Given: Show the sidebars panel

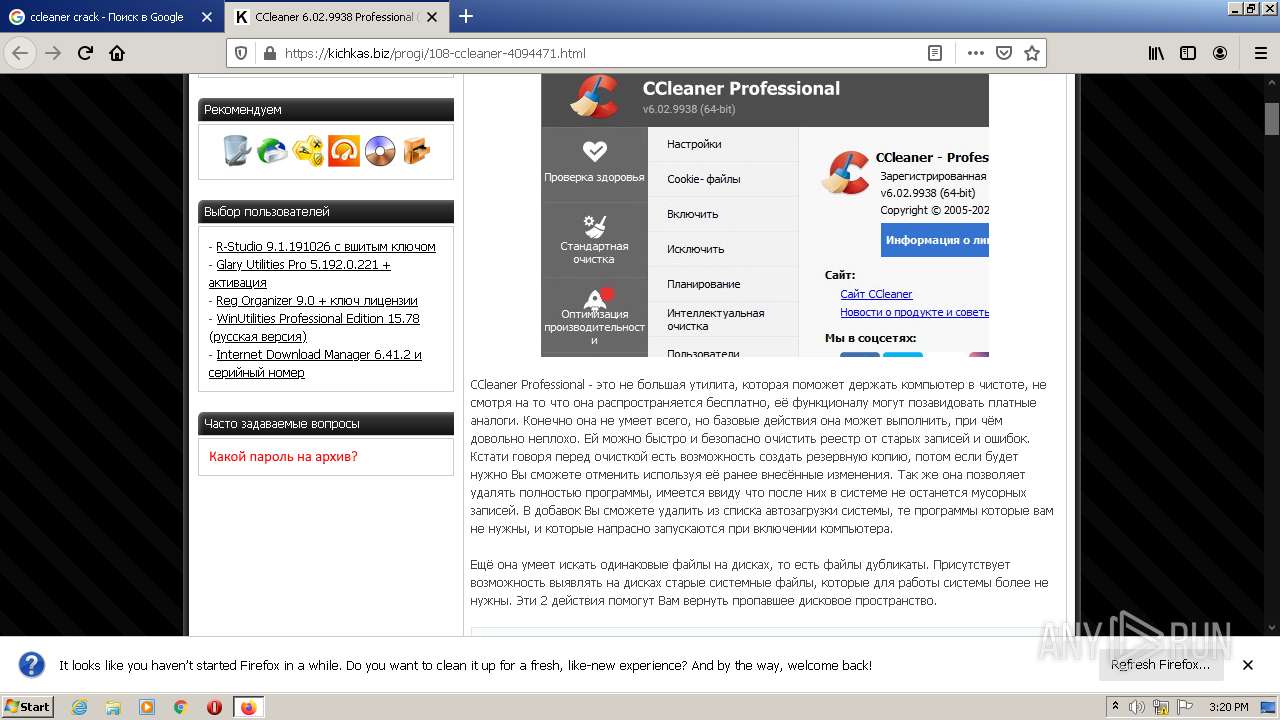Looking at the screenshot, I should [x=1188, y=53].
